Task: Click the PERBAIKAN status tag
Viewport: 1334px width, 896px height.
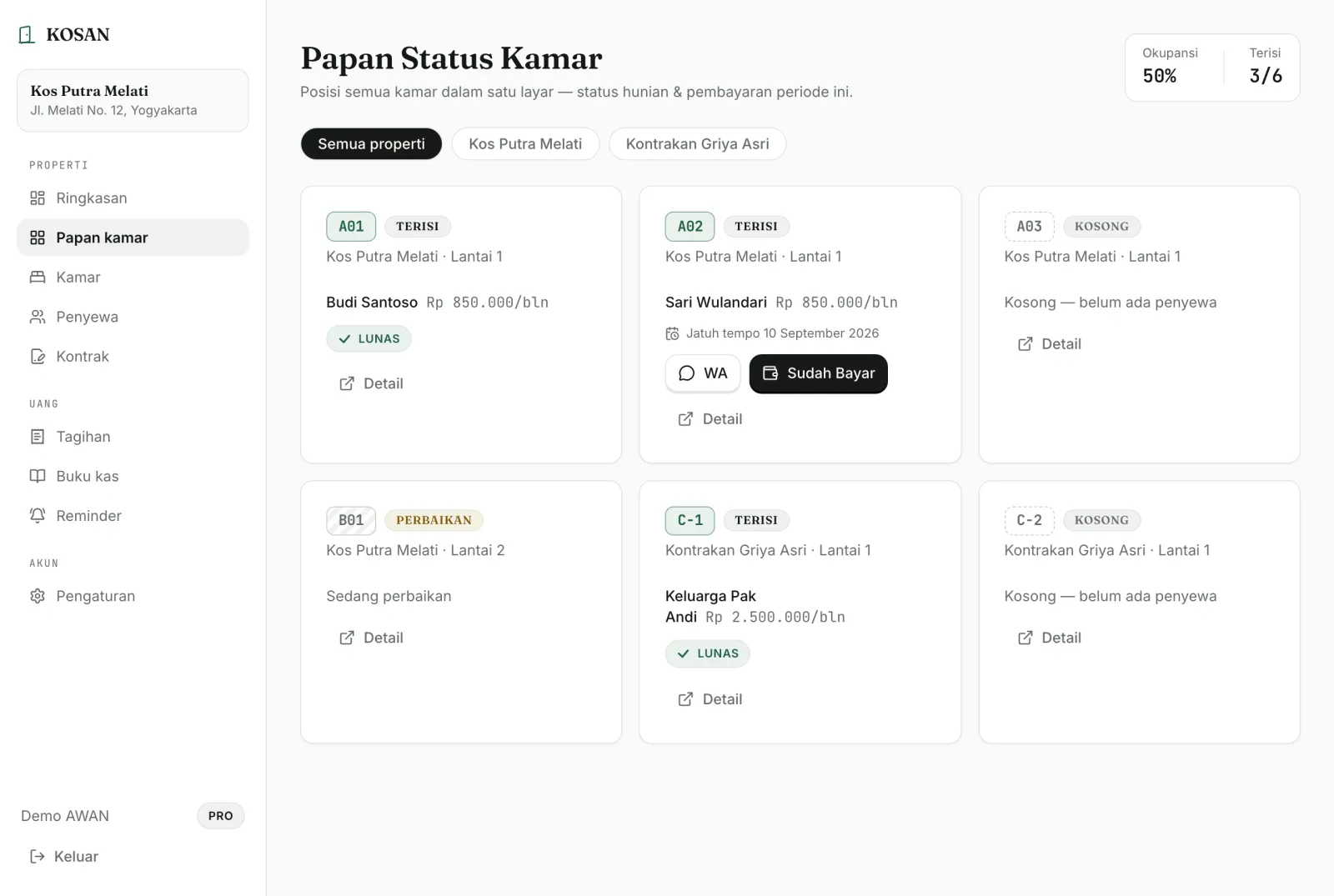Action: click(x=434, y=520)
